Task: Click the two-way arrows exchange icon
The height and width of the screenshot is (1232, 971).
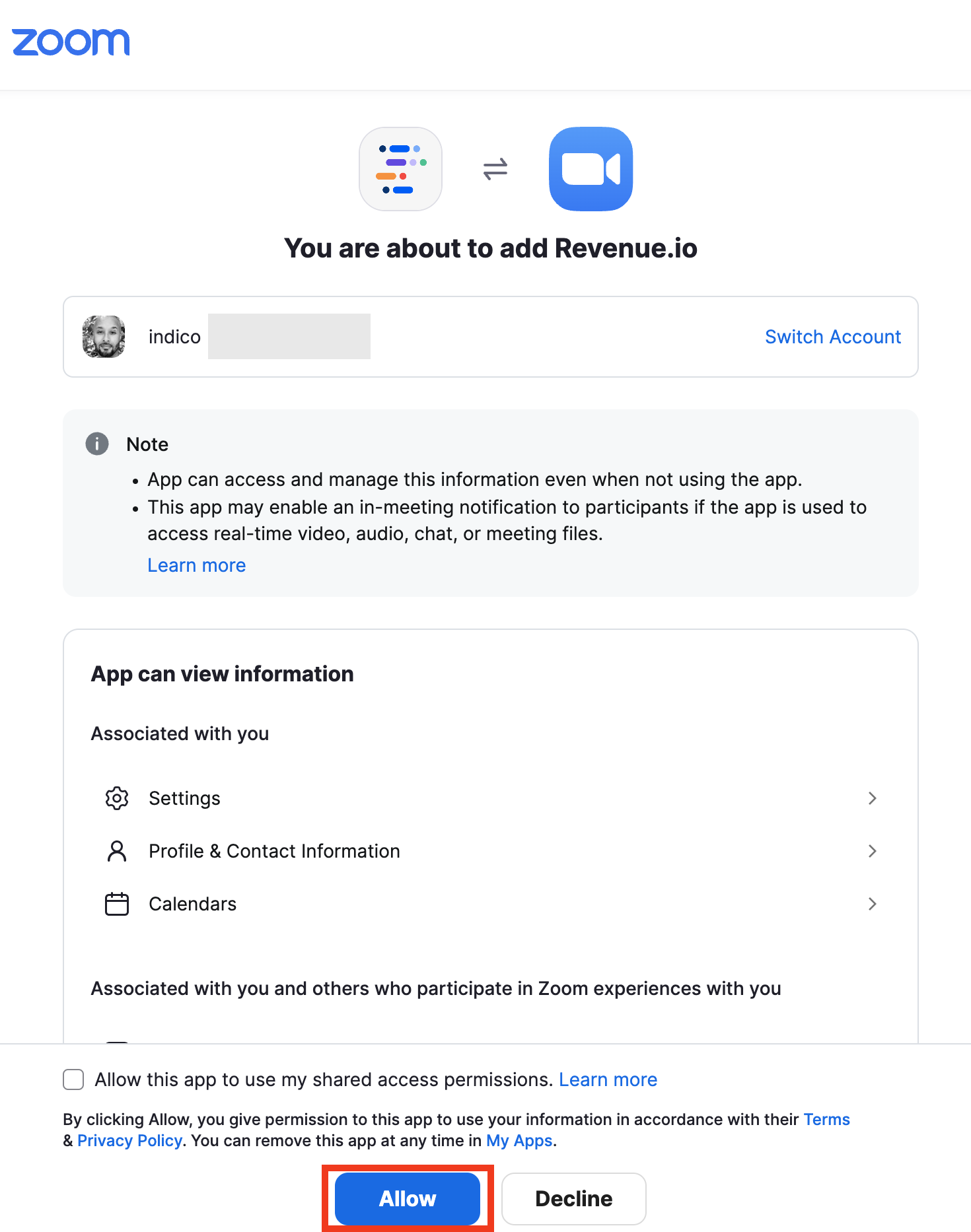Action: pyautogui.click(x=495, y=169)
